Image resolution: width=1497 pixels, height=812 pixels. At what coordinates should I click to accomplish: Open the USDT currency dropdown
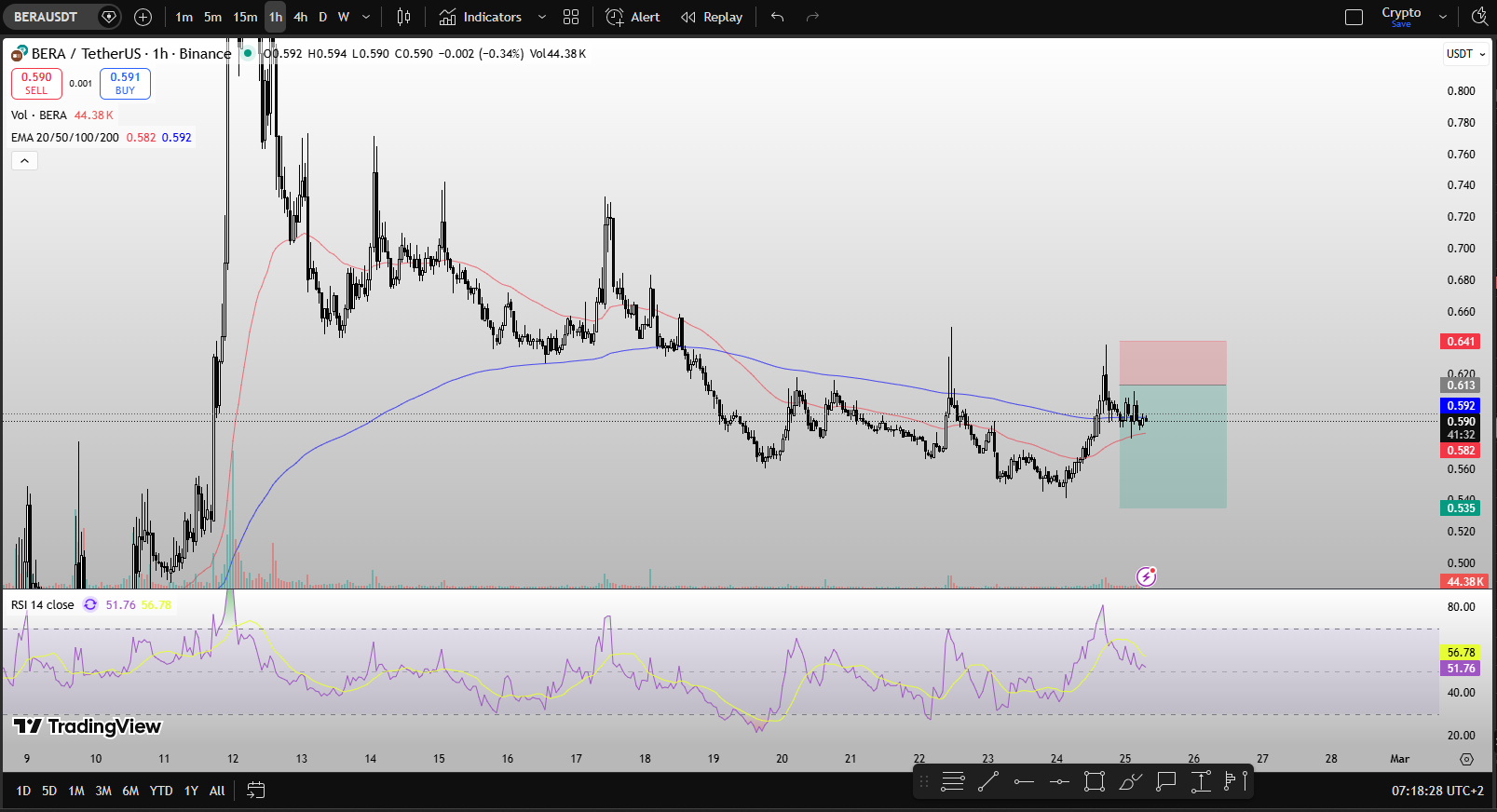coord(1465,54)
